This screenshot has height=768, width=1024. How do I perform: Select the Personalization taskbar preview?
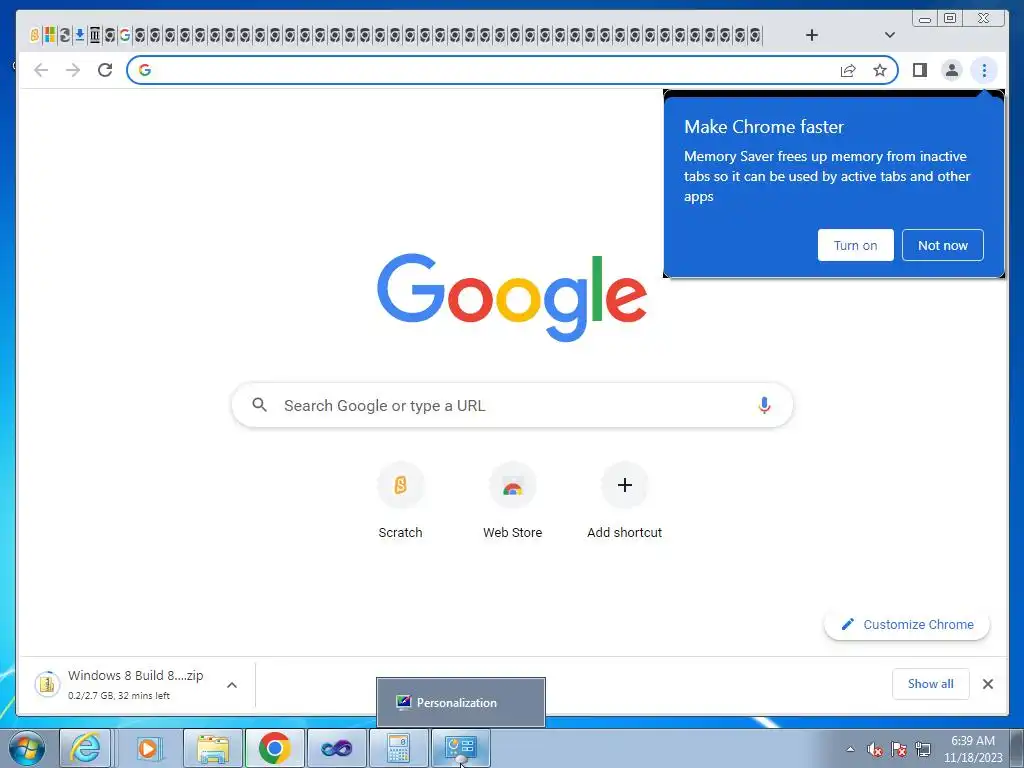coord(461,702)
